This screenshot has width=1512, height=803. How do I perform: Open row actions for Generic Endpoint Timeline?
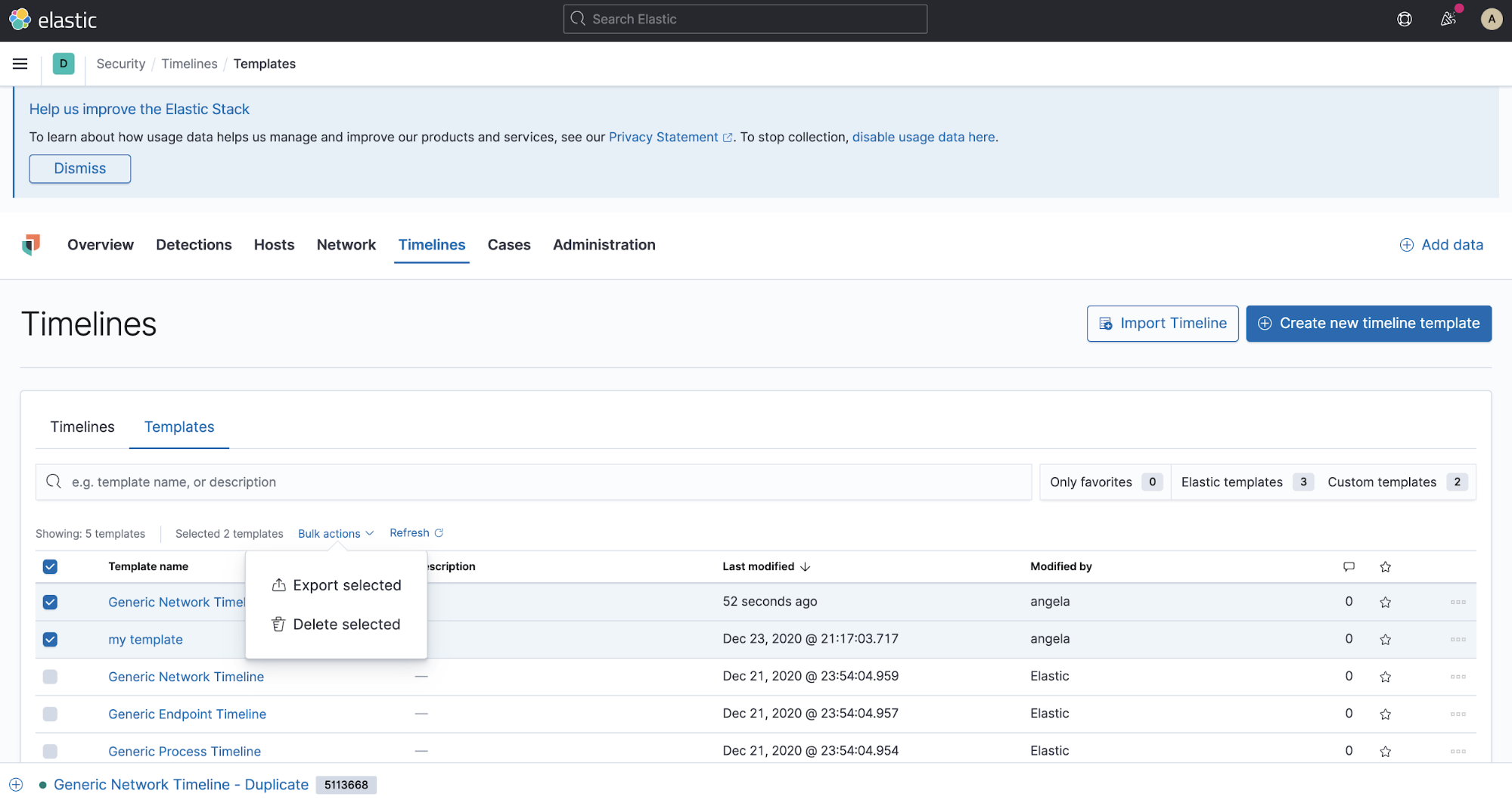(x=1458, y=714)
